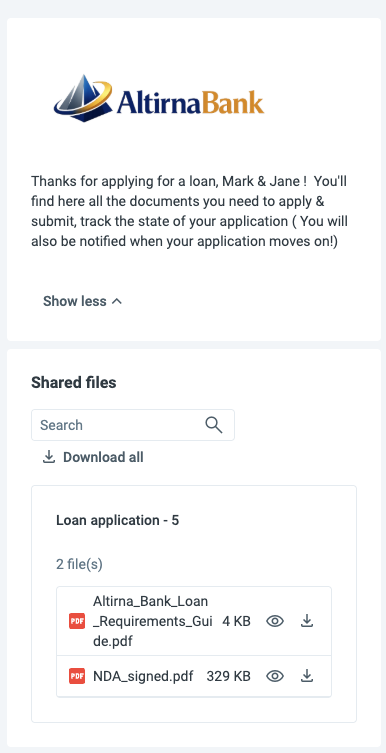Click the AltirnaBank logo

pyautogui.click(x=159, y=98)
